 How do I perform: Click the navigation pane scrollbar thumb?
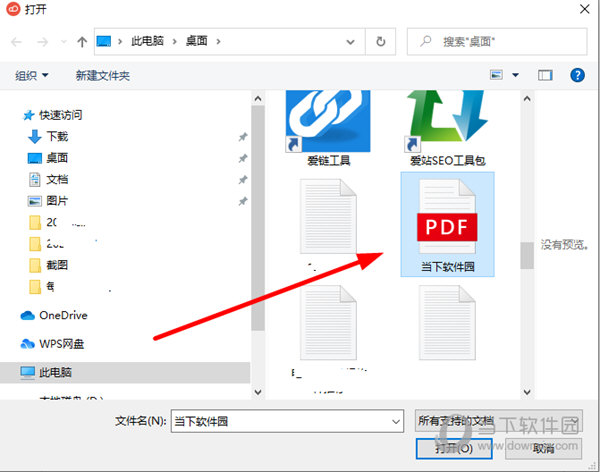258,218
